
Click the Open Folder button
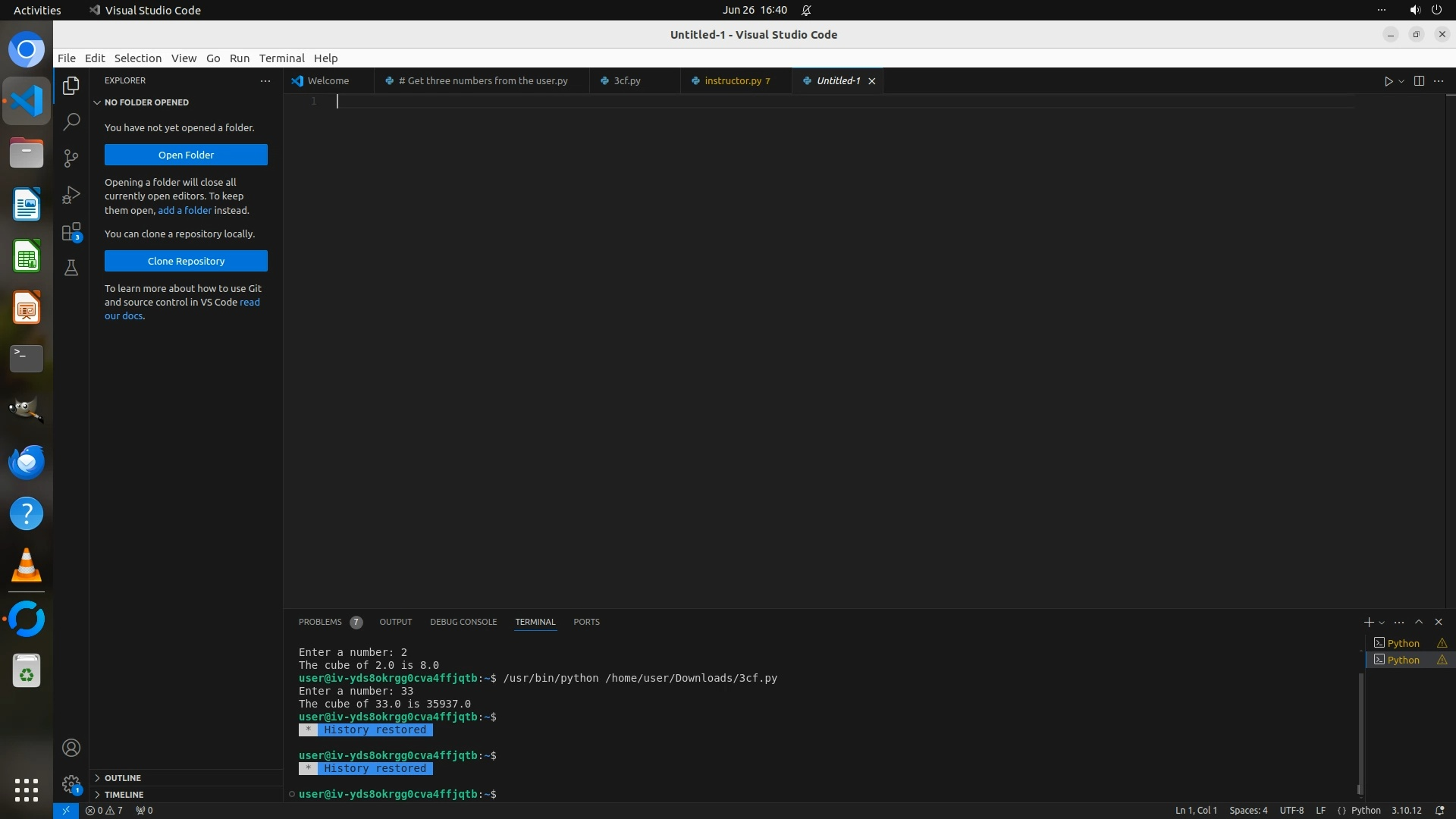coord(186,155)
